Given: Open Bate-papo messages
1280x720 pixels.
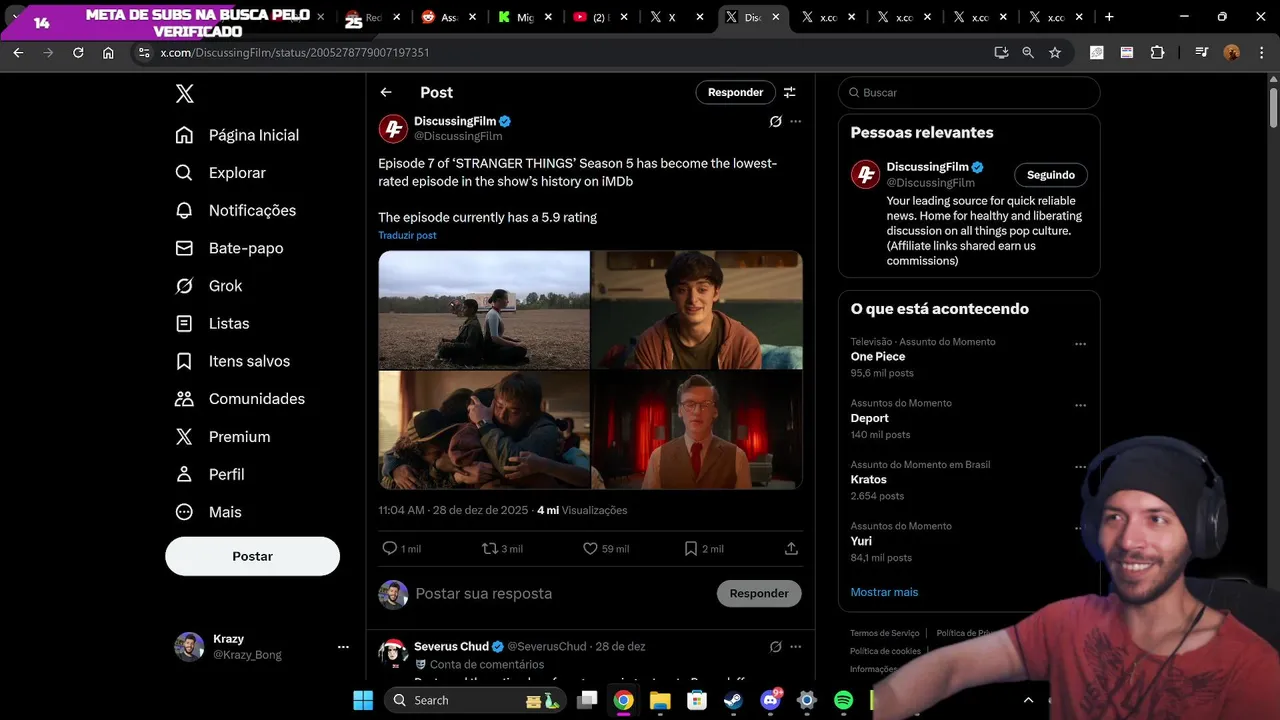Looking at the screenshot, I should pyautogui.click(x=229, y=248).
